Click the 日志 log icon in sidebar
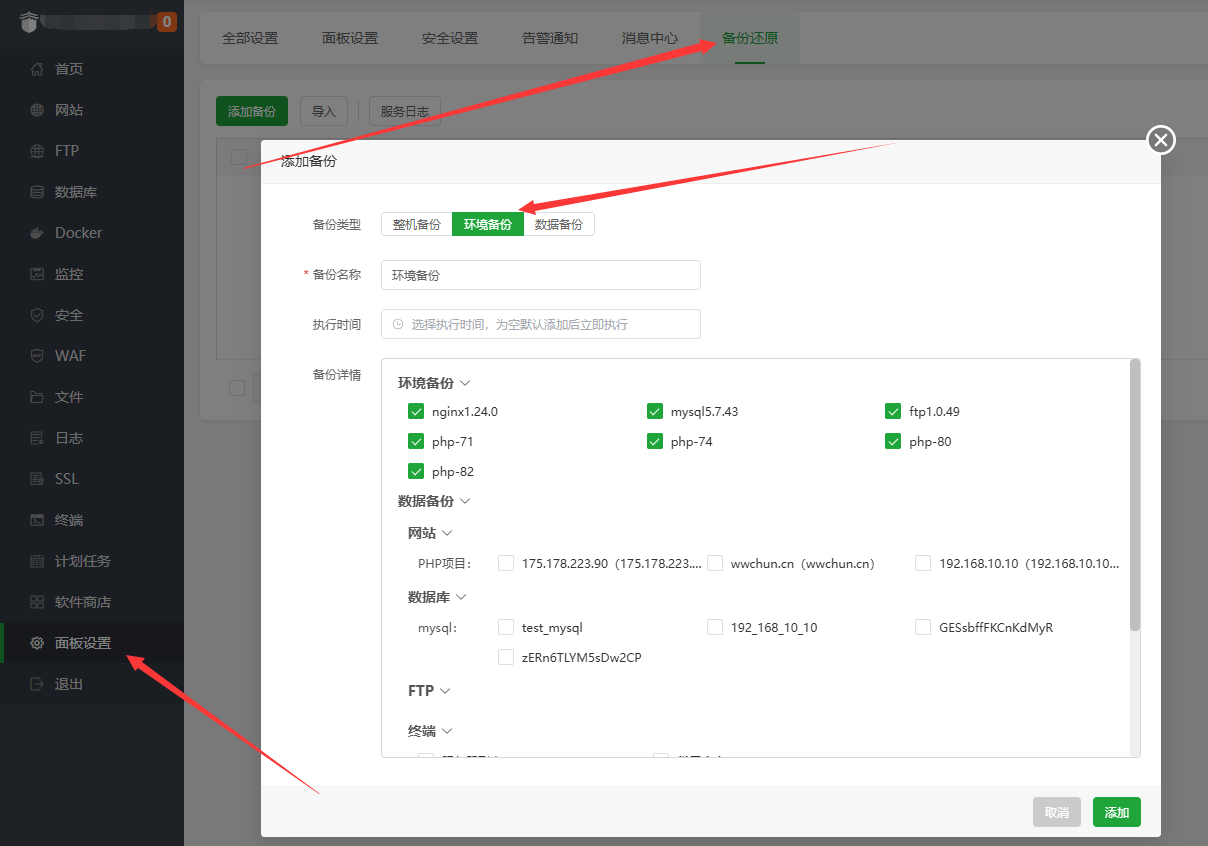Viewport: 1208px width, 846px height. tap(37, 438)
